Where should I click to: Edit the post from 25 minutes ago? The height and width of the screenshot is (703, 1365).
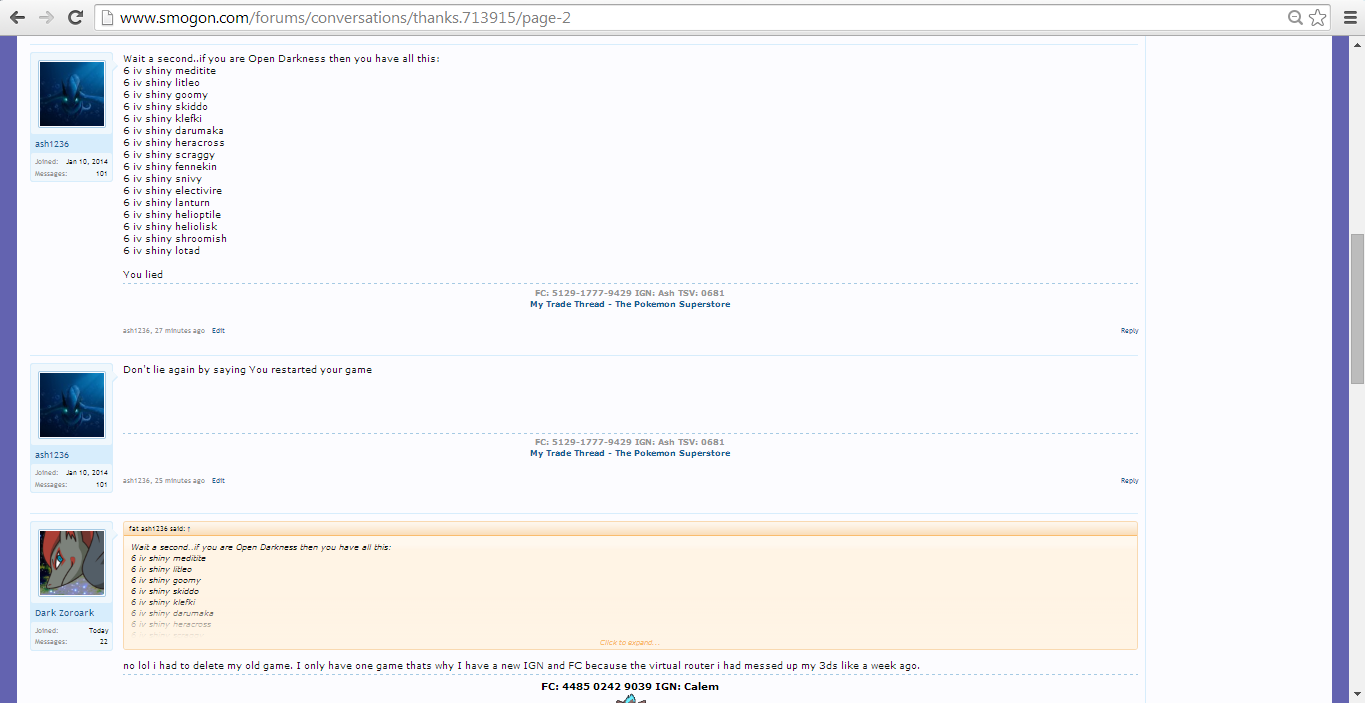pos(218,480)
